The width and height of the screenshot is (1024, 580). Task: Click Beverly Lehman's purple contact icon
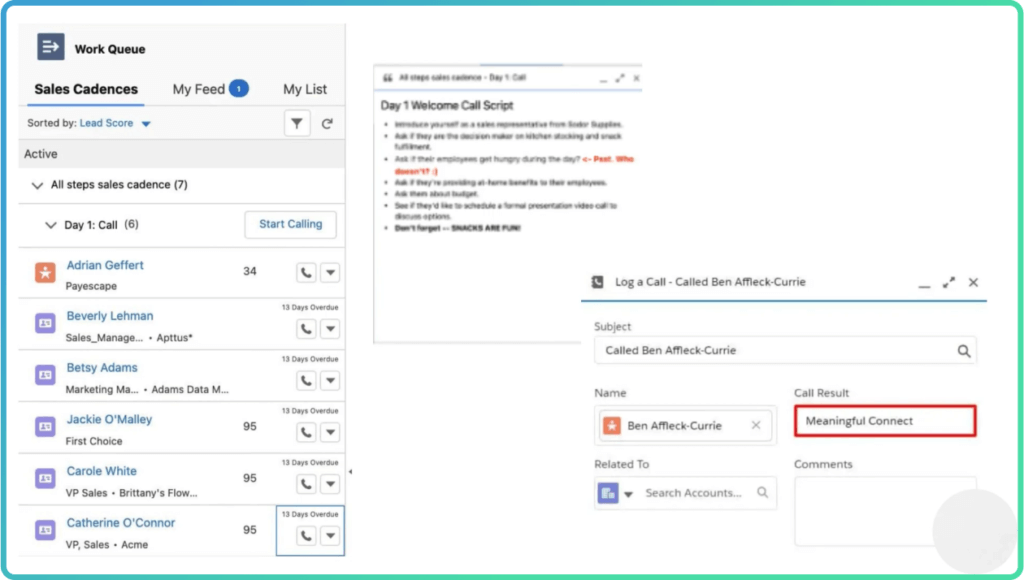[45, 323]
